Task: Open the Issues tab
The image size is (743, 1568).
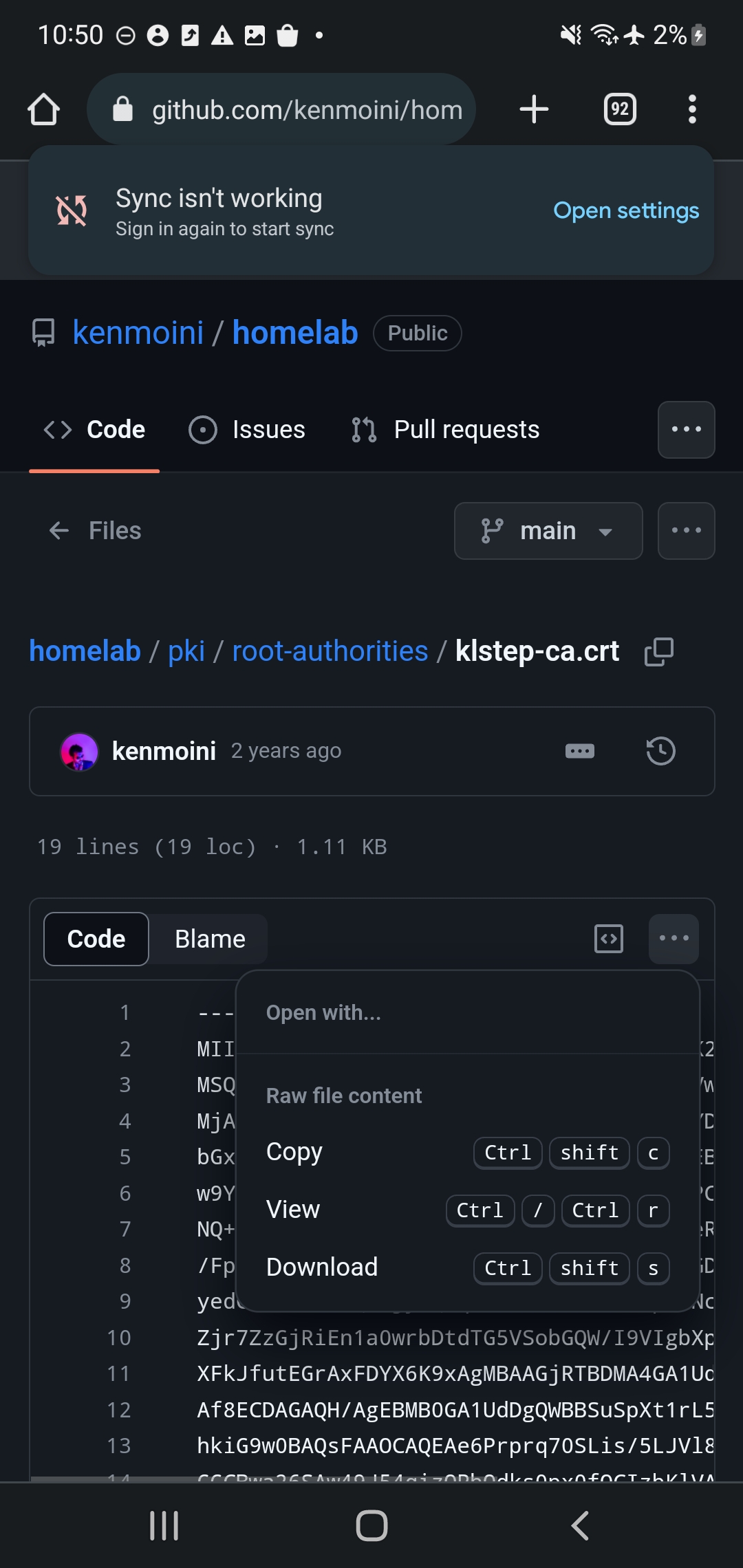Action: 248,430
